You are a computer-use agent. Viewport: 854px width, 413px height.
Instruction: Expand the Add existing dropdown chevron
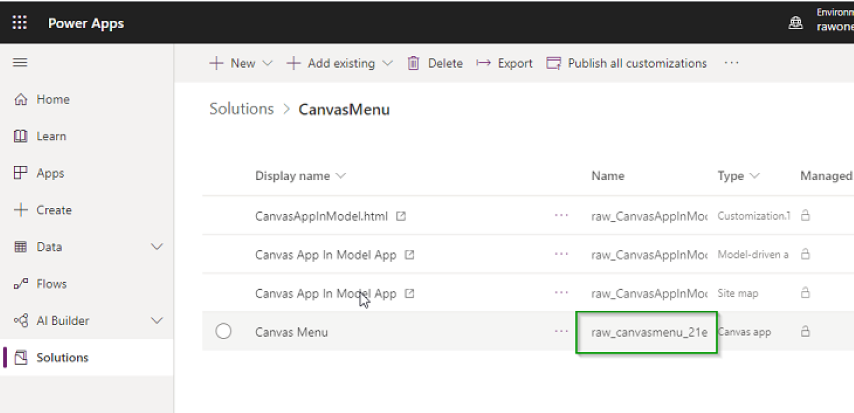point(387,63)
